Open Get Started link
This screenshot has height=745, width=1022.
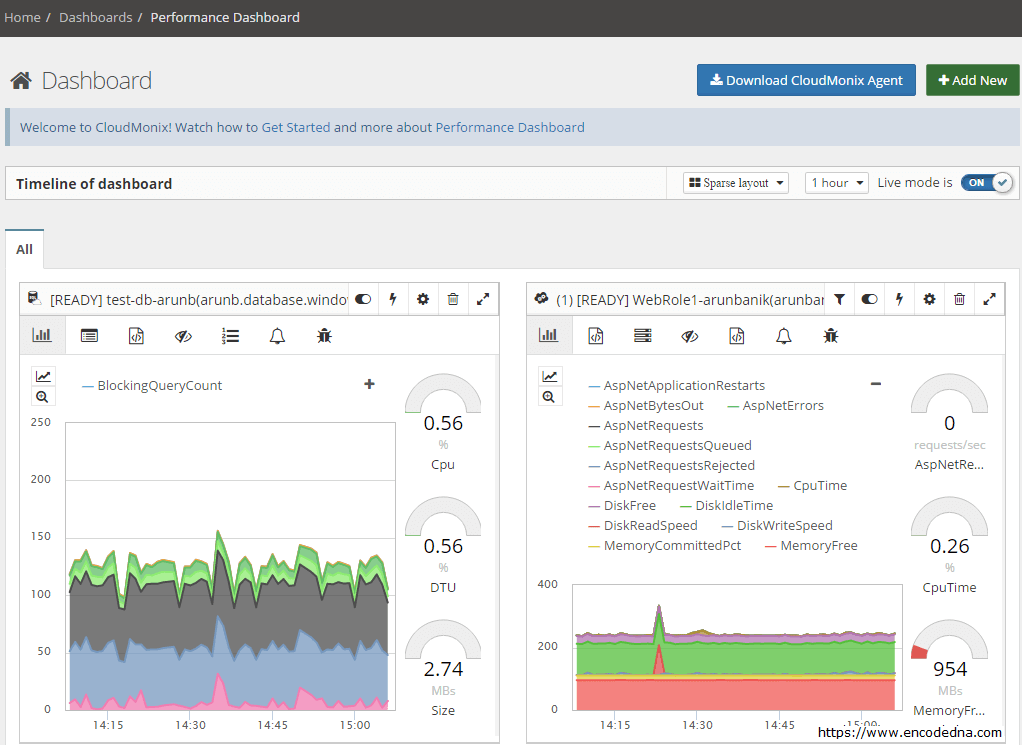click(296, 127)
